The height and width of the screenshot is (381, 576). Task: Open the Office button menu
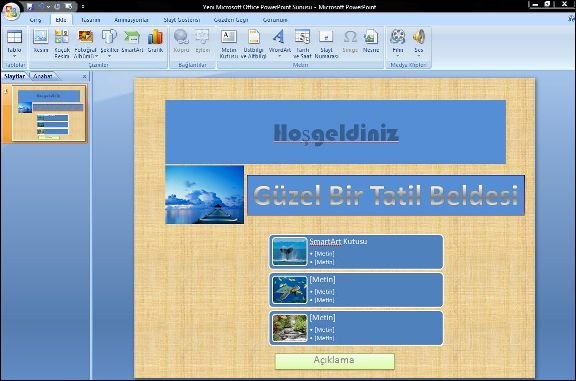(x=11, y=11)
